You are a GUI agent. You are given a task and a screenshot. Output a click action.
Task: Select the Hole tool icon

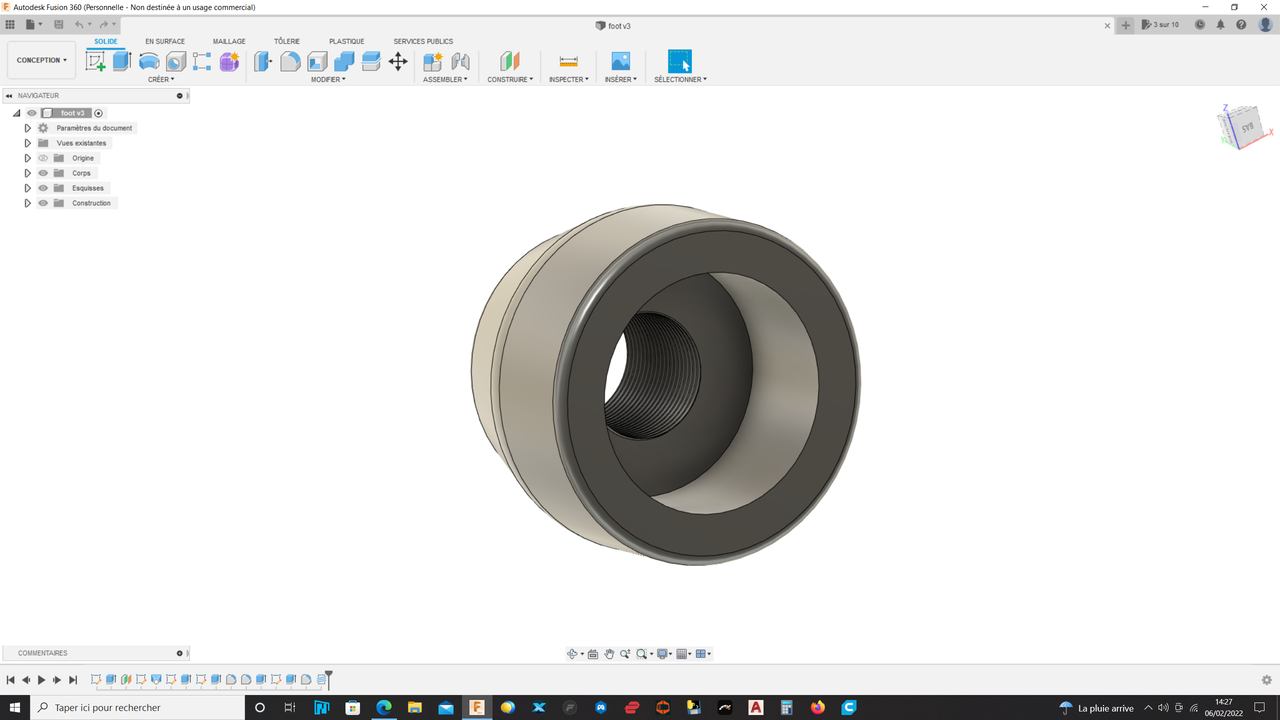tap(176, 61)
